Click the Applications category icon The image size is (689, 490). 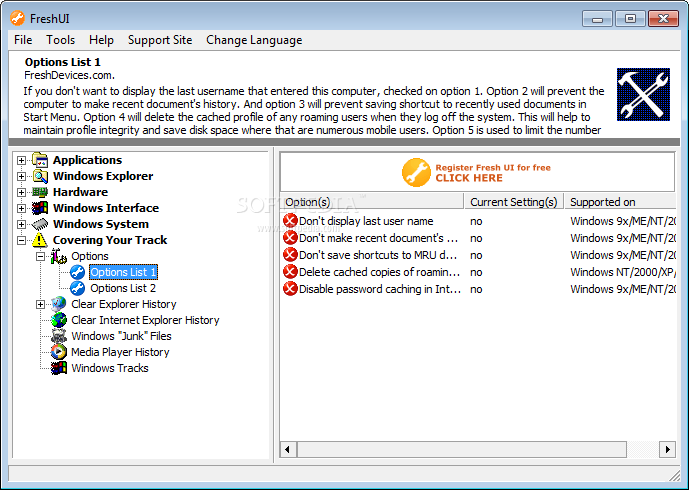(40, 160)
